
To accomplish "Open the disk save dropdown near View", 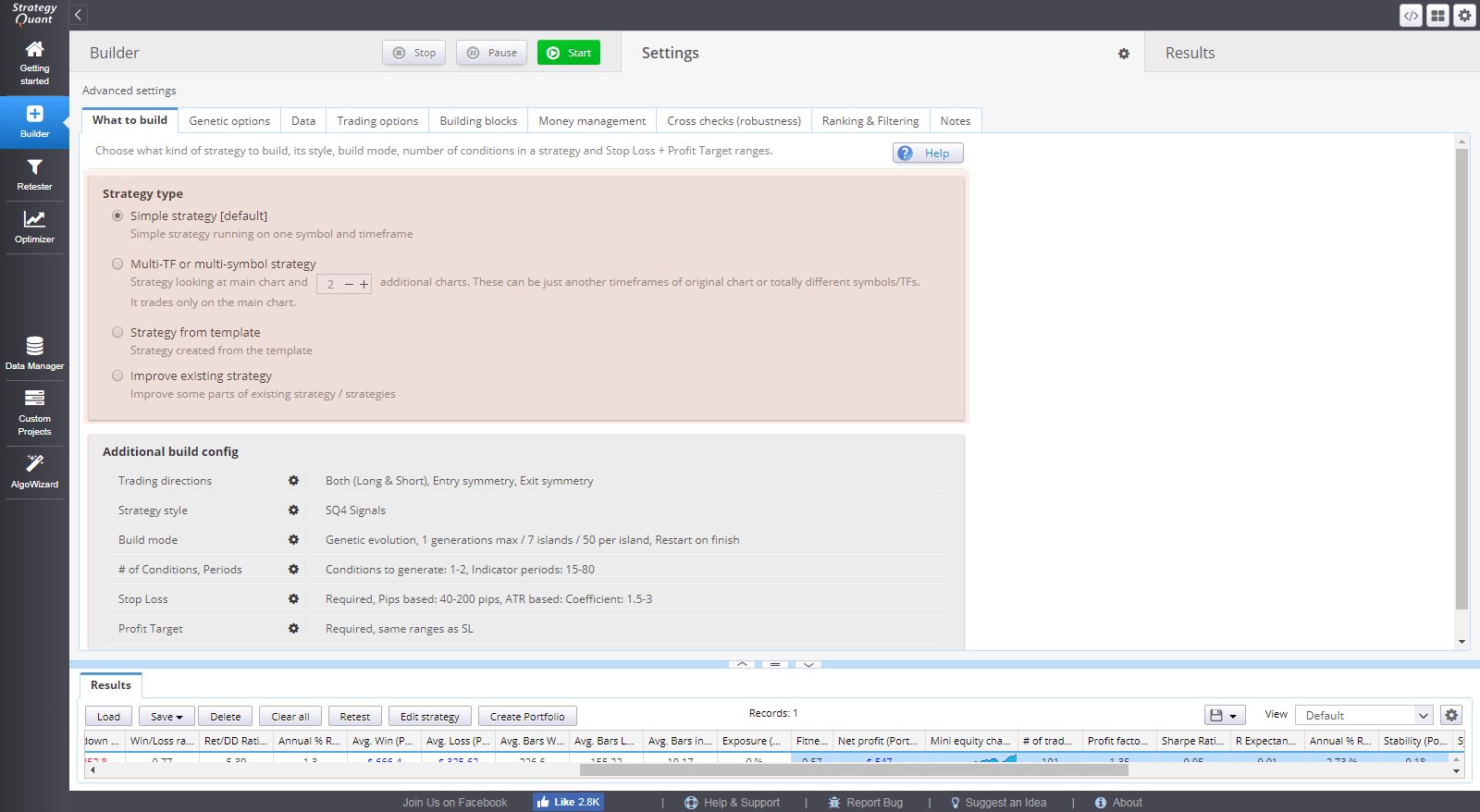I will click(x=1225, y=715).
